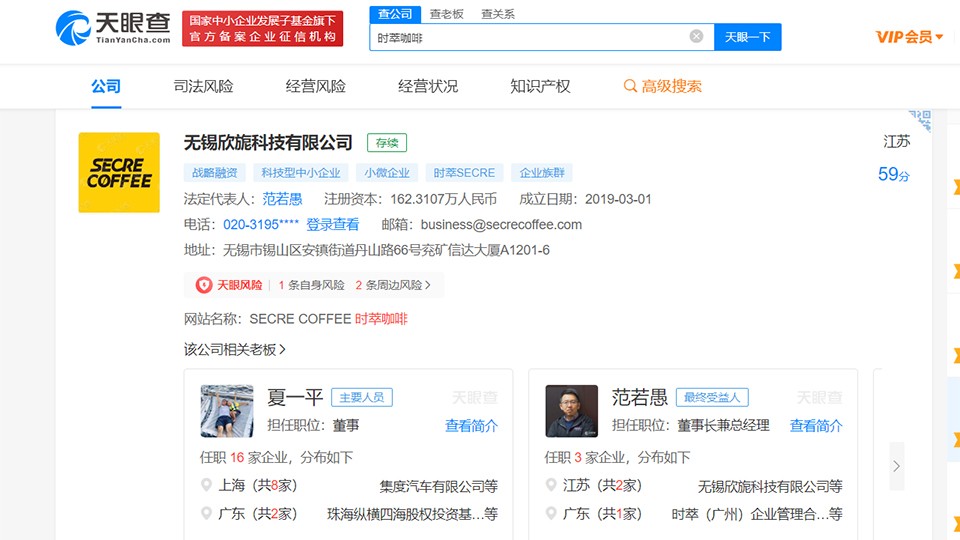Image resolution: width=960 pixels, height=540 pixels.
Task: Click location pin for 上海（共8家）
Action: [x=206, y=486]
